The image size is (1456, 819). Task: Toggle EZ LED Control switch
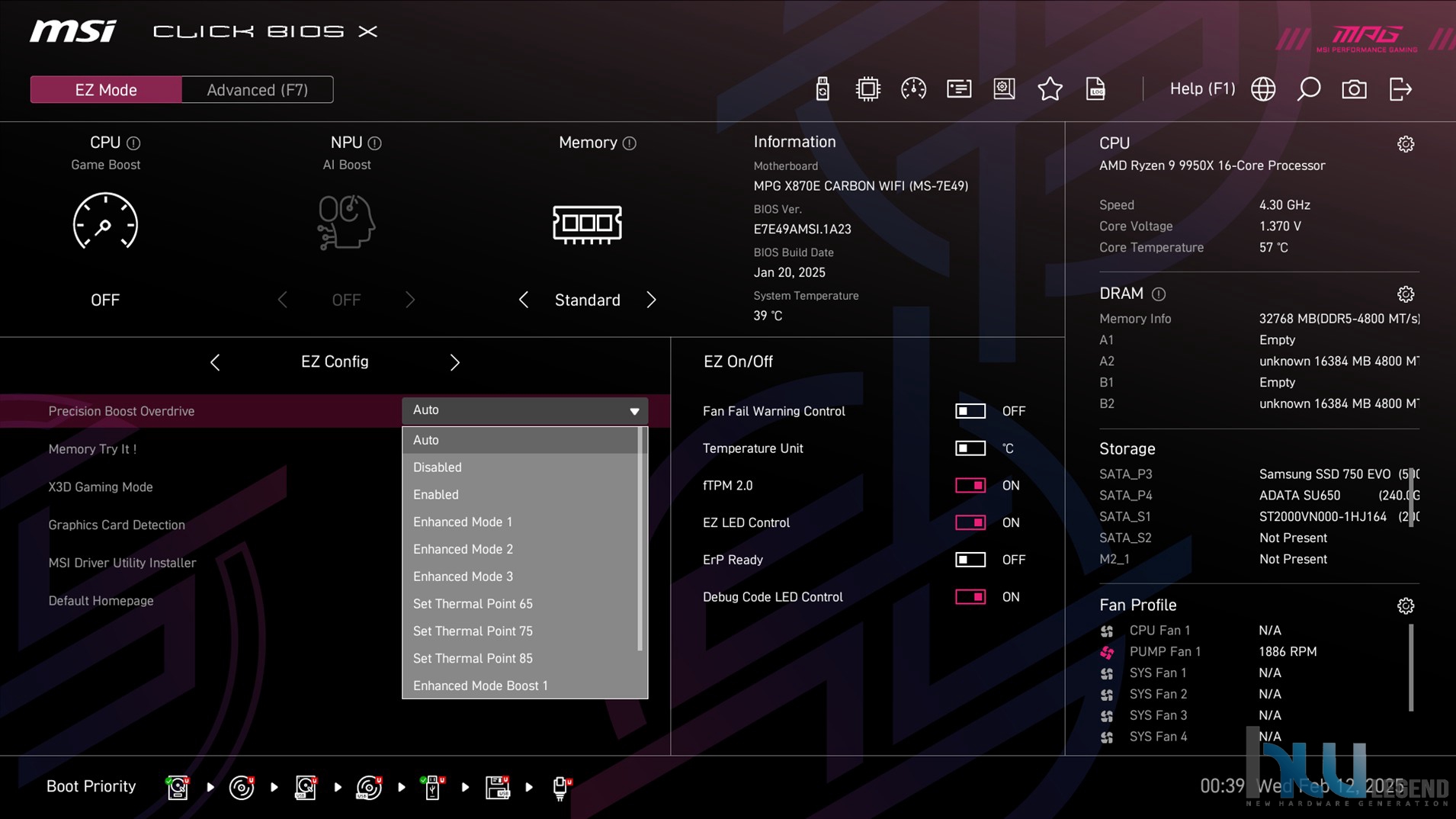970,522
